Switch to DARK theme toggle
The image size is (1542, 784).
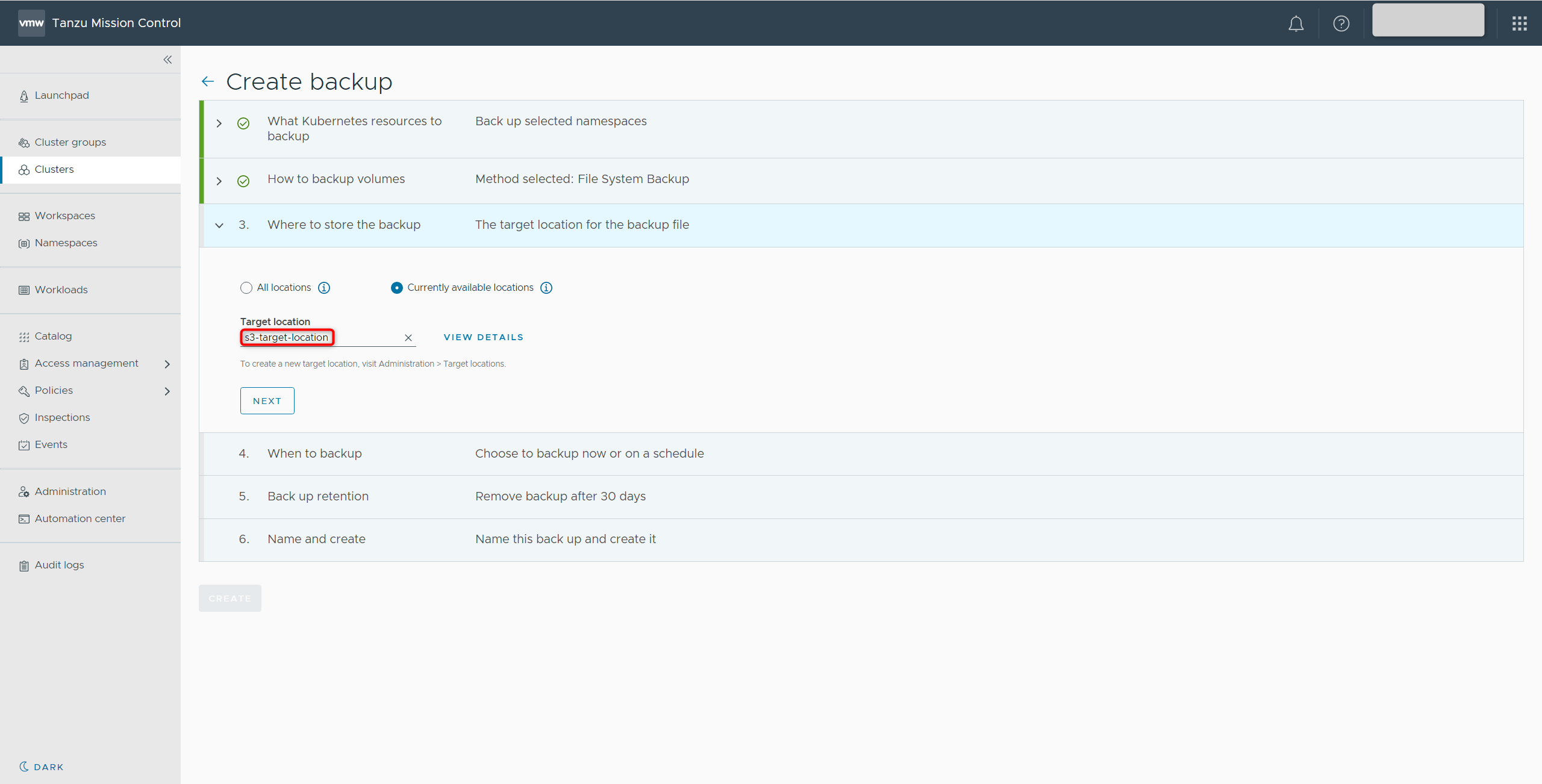(x=41, y=767)
